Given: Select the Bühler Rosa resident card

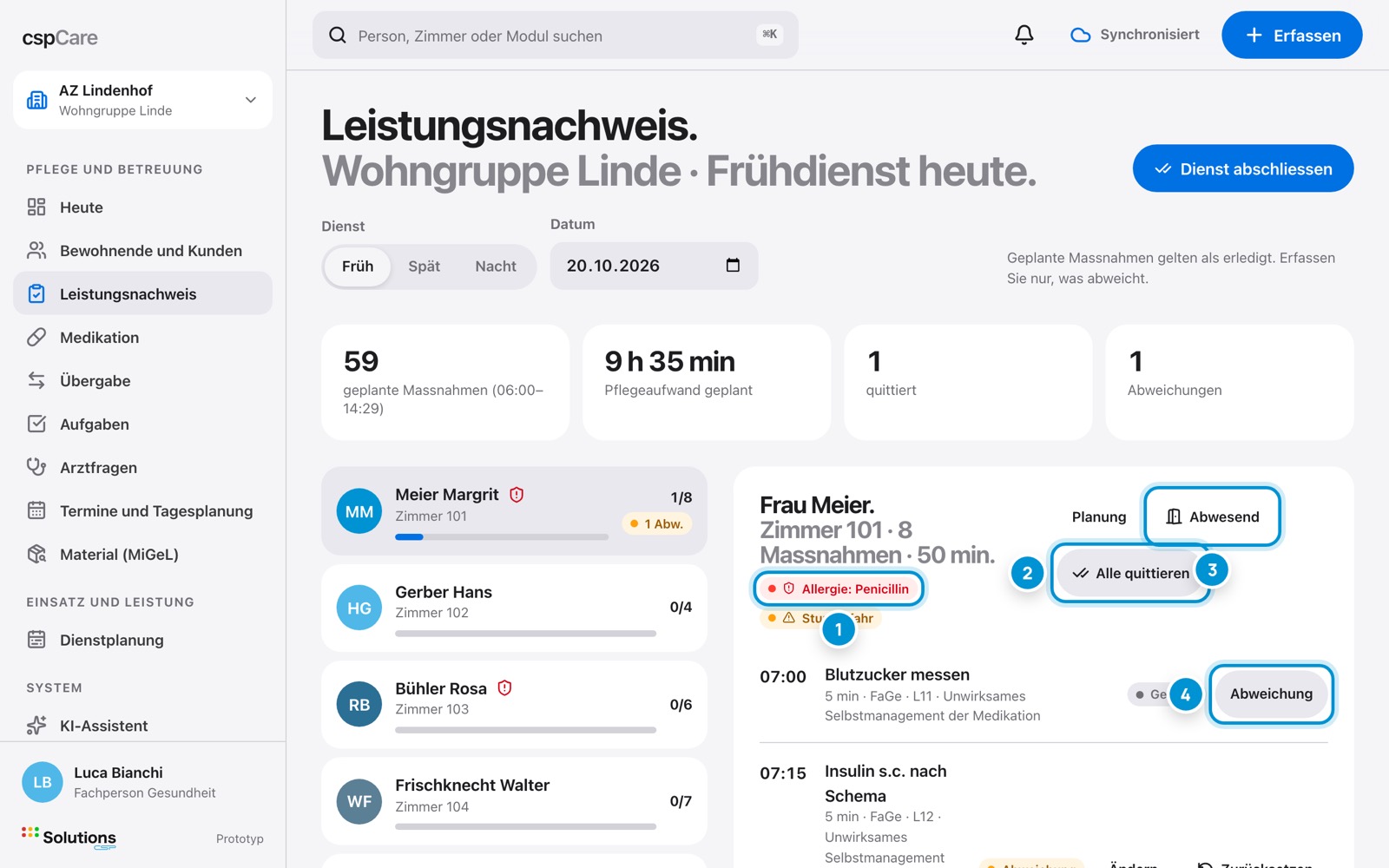Looking at the screenshot, I should [514, 705].
